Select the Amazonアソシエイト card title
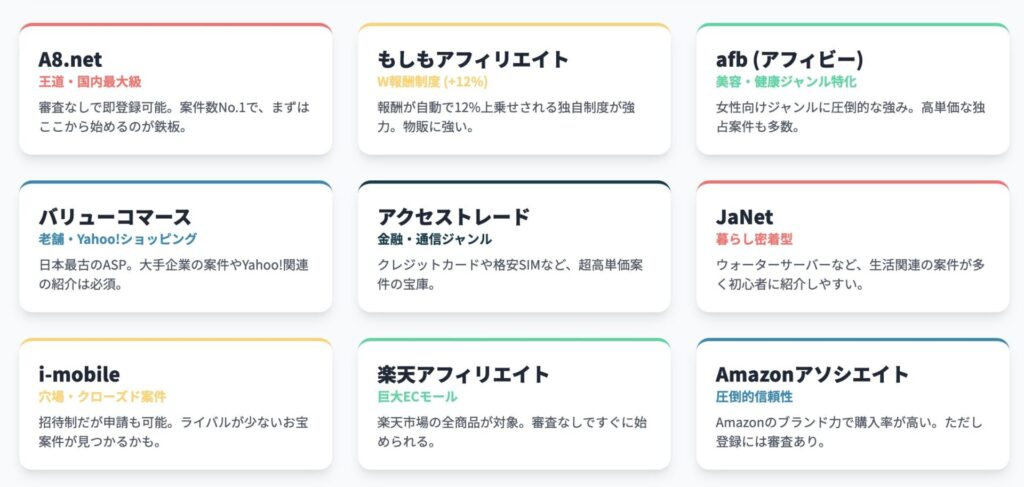1024x487 pixels. click(812, 374)
